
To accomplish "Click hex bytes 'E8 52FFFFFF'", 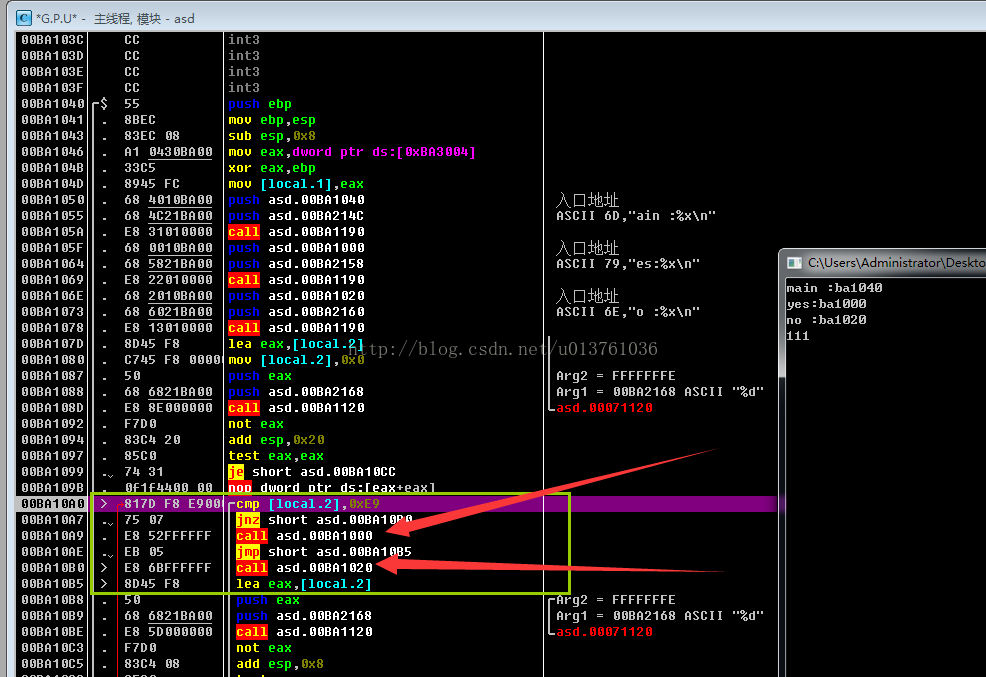I will click(x=168, y=536).
